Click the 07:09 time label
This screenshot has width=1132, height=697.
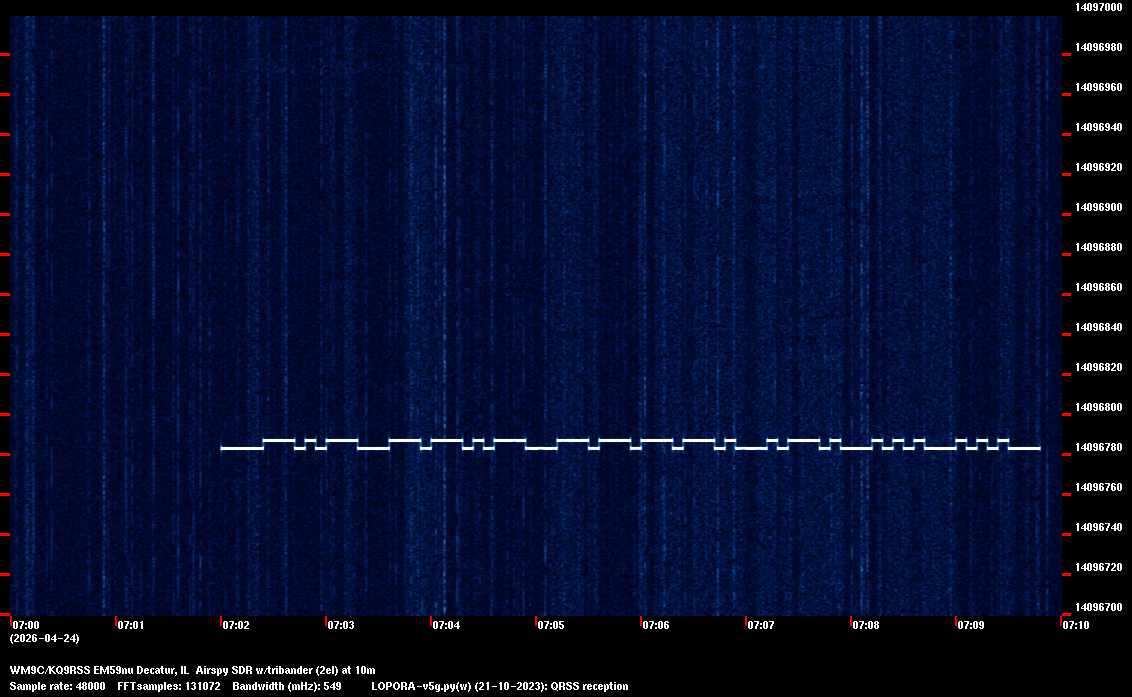pos(971,625)
